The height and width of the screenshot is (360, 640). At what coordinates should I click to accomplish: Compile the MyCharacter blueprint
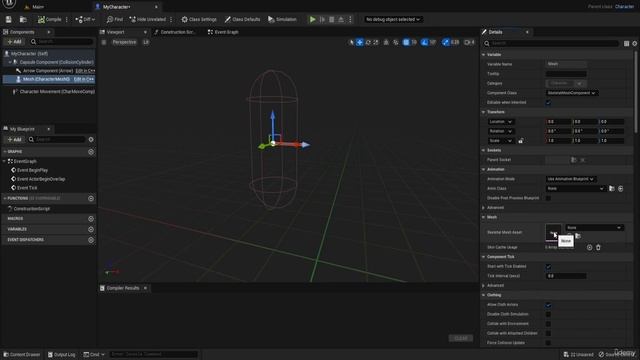tap(49, 19)
